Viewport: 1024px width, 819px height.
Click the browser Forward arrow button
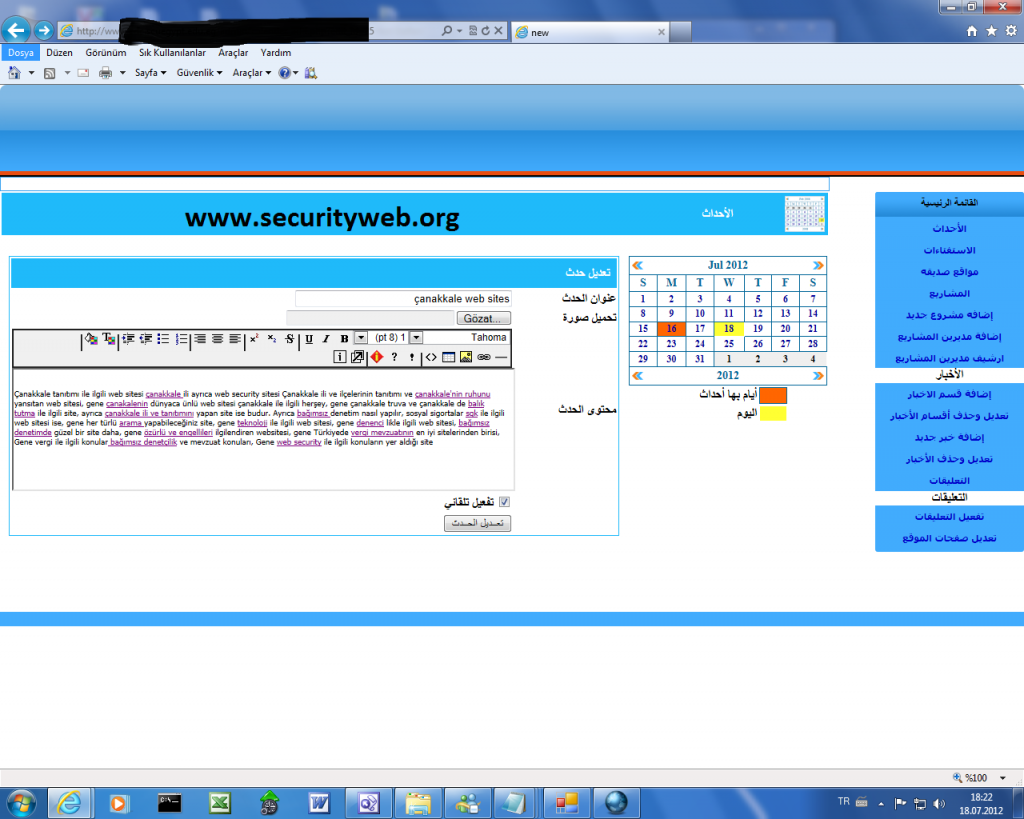click(x=44, y=30)
